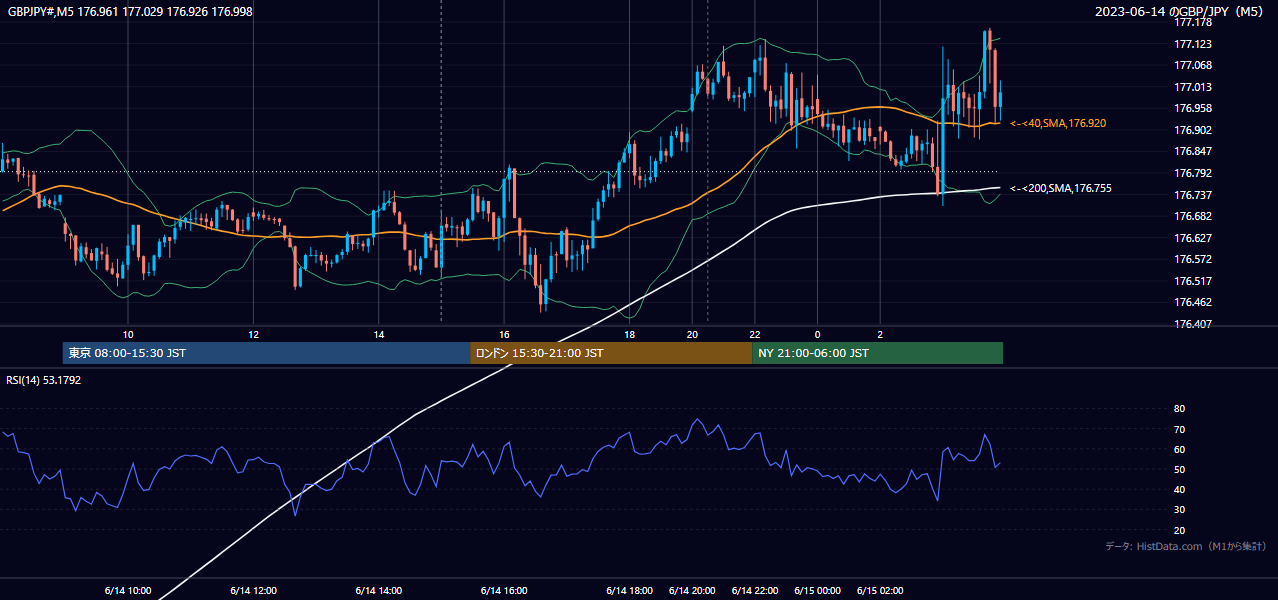Click hour 2 on the price chart time axis

[x=880, y=334]
